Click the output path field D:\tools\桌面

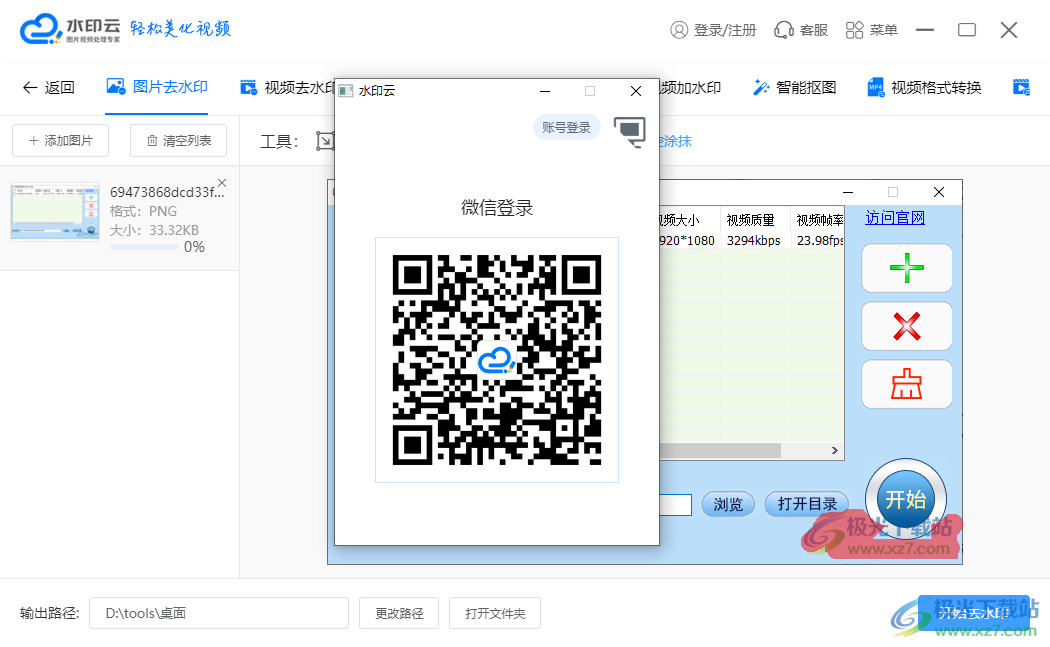(219, 614)
